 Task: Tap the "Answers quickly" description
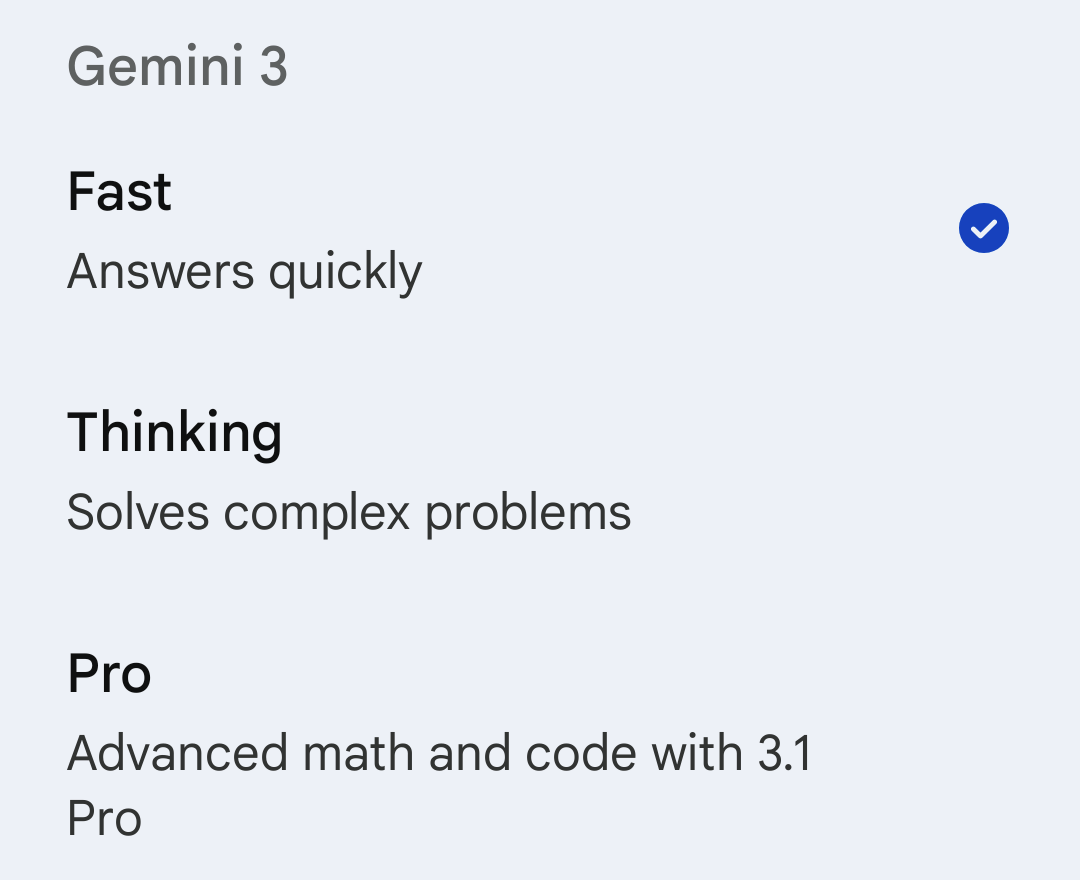coord(244,272)
